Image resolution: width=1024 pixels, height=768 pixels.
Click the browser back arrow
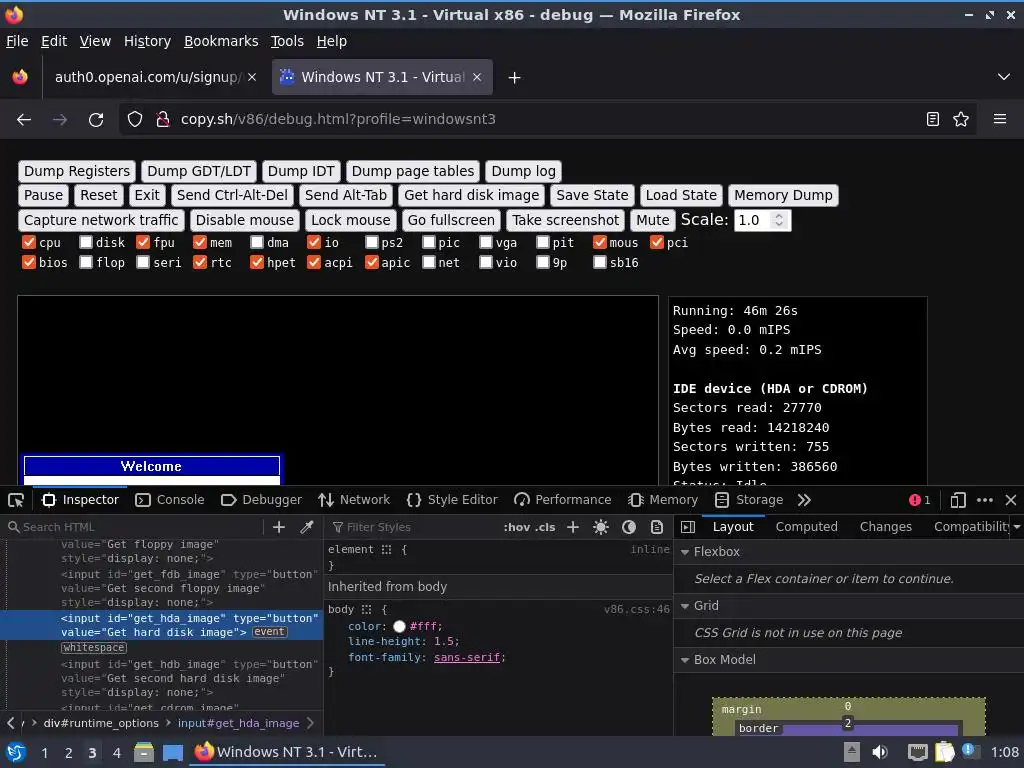click(24, 120)
